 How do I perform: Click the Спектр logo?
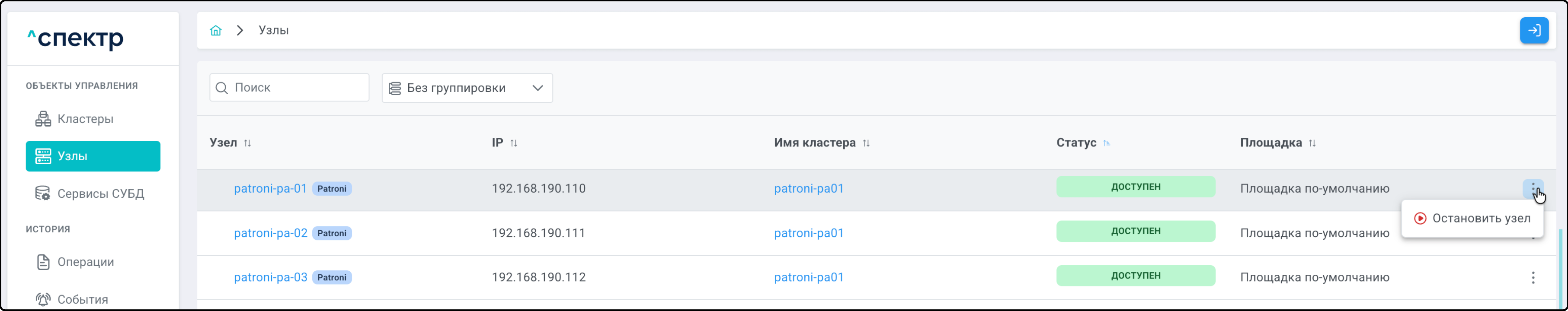coord(76,39)
